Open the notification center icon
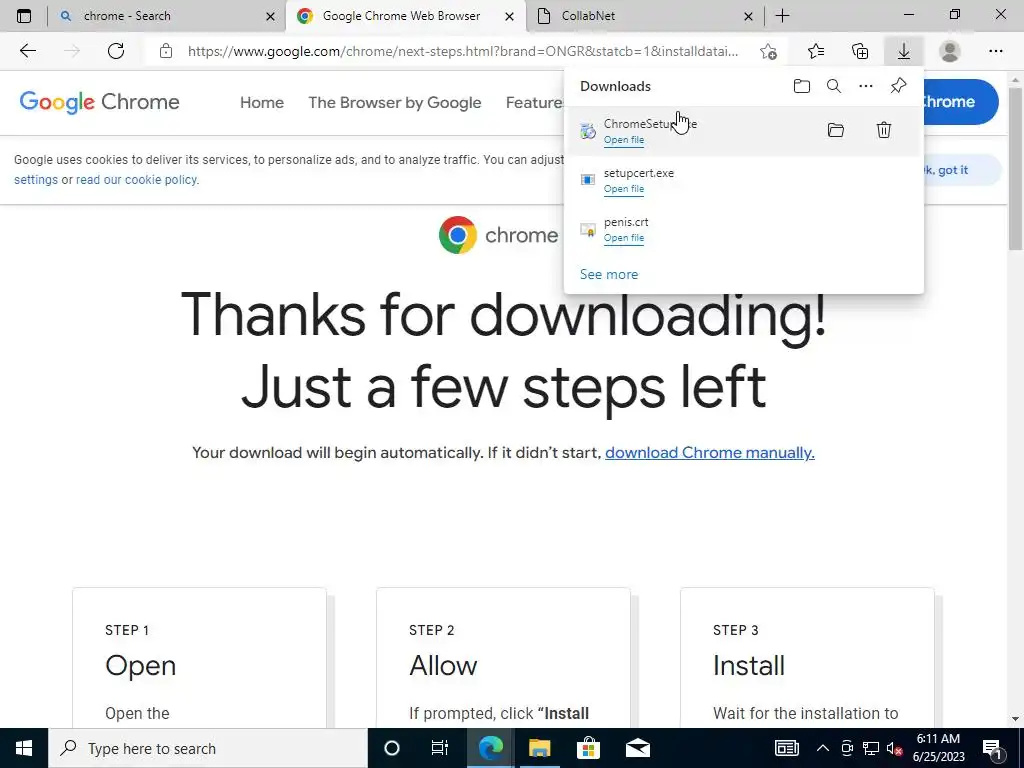 pos(992,748)
